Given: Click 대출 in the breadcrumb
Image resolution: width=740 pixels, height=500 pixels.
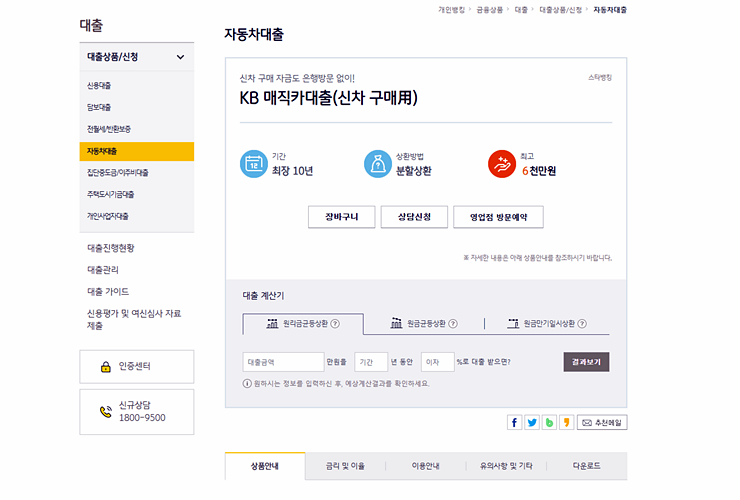Looking at the screenshot, I should coord(521,10).
